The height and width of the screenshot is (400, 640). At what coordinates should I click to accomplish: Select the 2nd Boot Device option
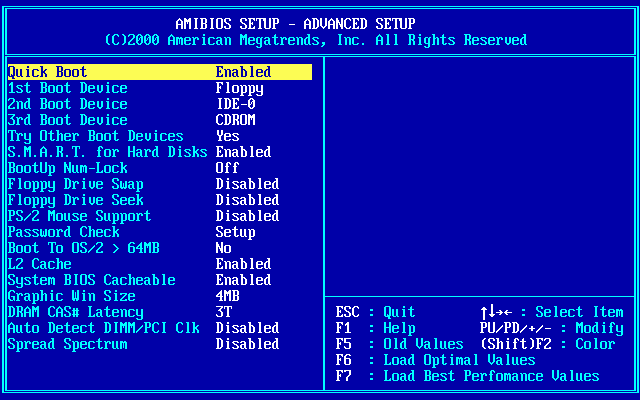[68, 104]
